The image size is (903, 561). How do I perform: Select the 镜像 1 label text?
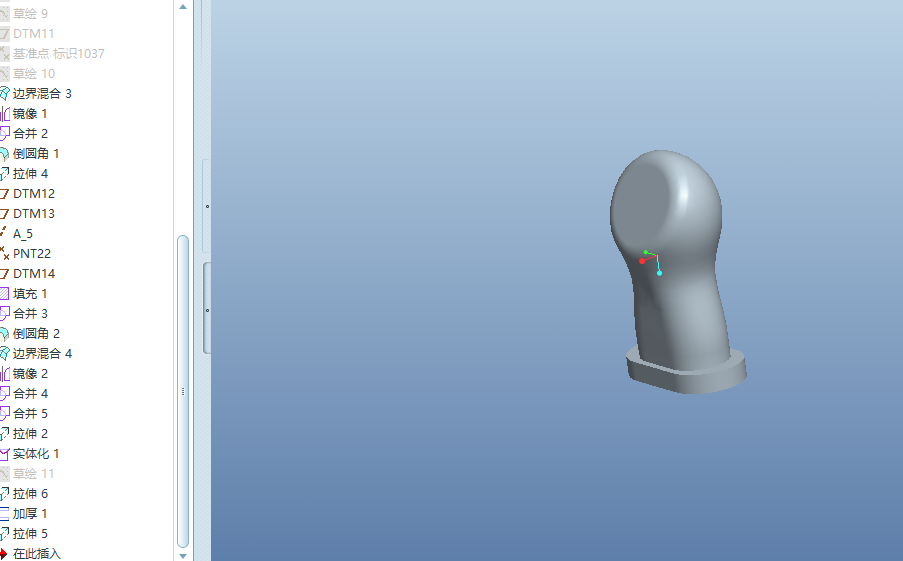pos(30,113)
